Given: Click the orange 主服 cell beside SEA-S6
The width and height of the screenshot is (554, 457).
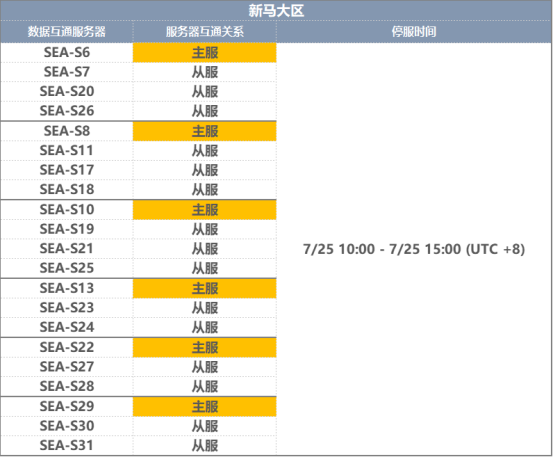Looking at the screenshot, I should [x=205, y=53].
